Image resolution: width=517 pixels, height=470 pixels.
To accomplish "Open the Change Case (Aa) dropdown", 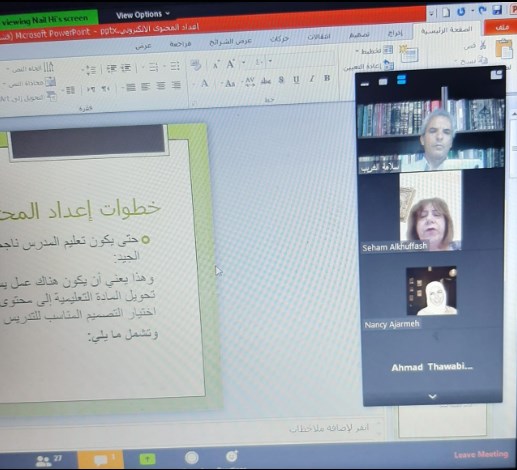I will coord(229,83).
